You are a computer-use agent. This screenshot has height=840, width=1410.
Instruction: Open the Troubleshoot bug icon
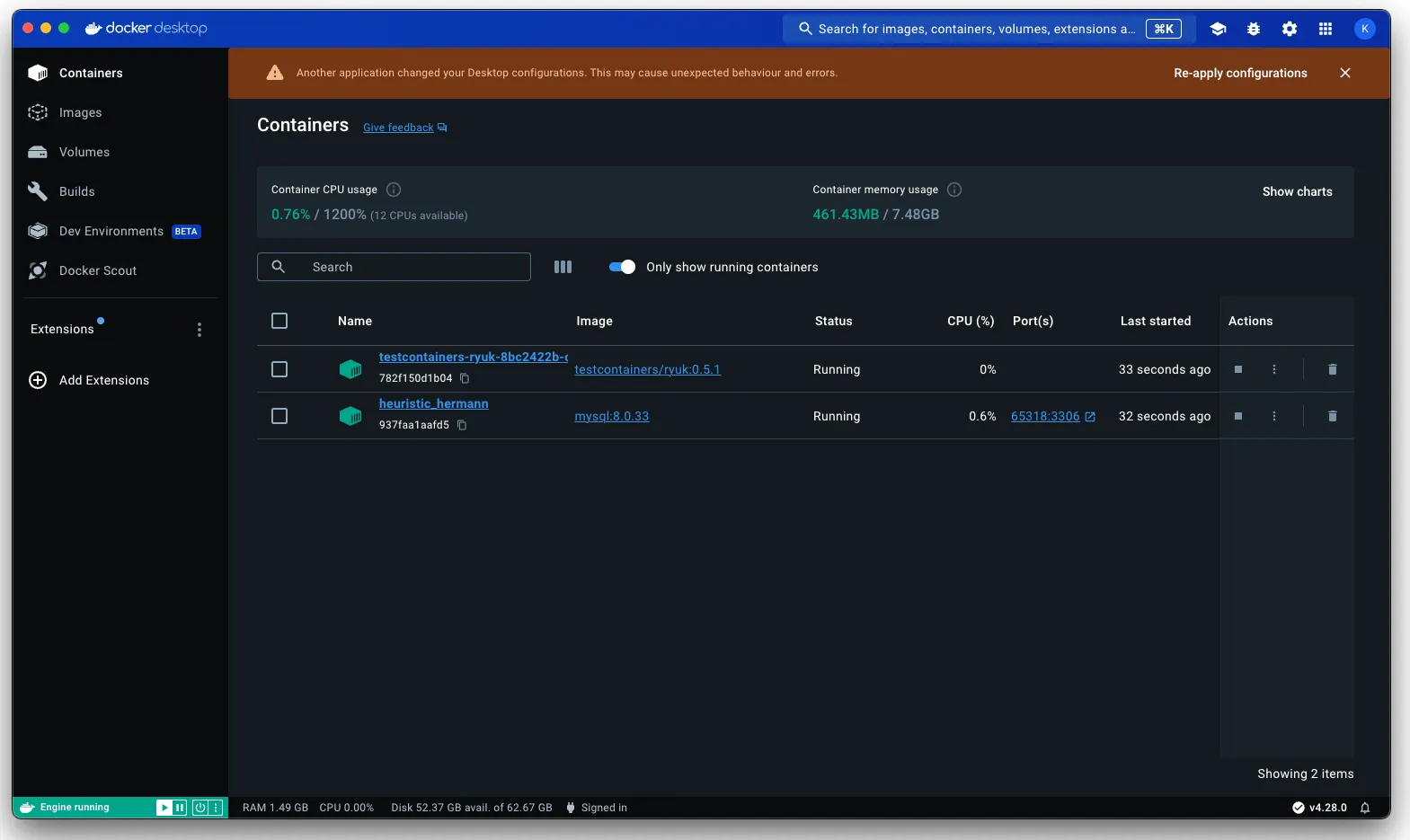(x=1254, y=29)
